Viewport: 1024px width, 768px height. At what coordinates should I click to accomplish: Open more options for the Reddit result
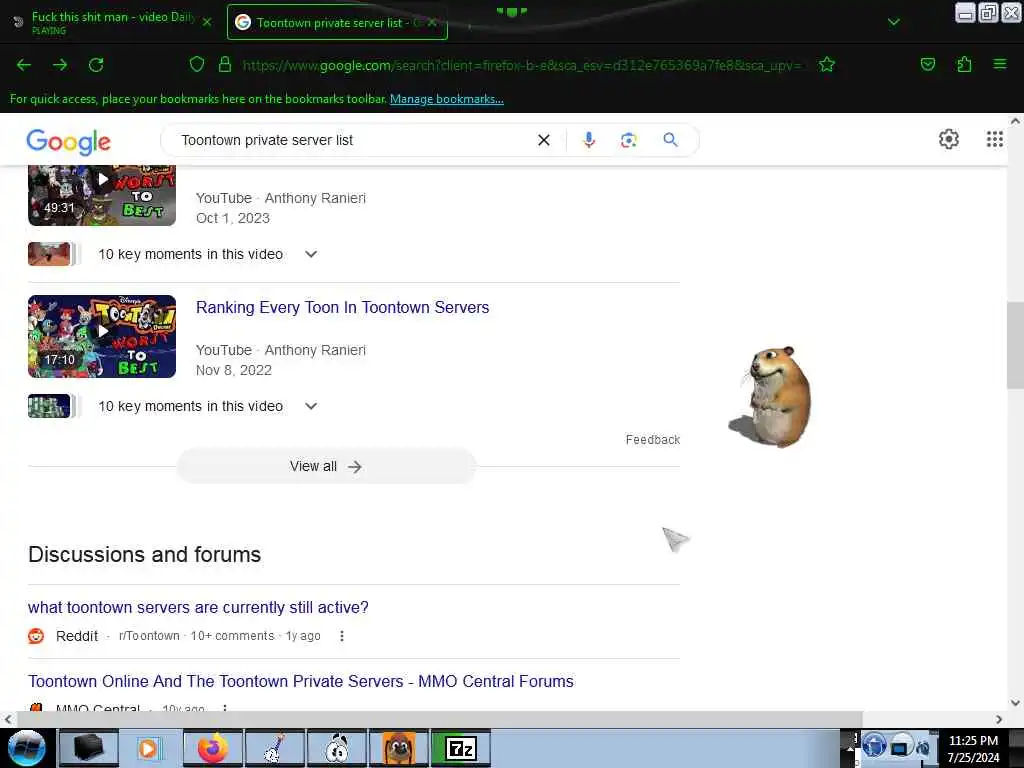pos(342,635)
